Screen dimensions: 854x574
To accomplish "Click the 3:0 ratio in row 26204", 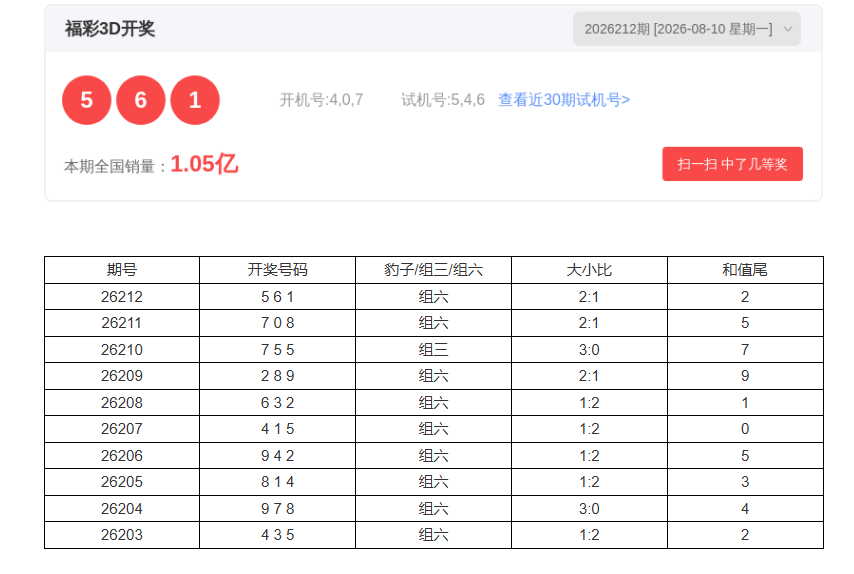I will point(589,509).
